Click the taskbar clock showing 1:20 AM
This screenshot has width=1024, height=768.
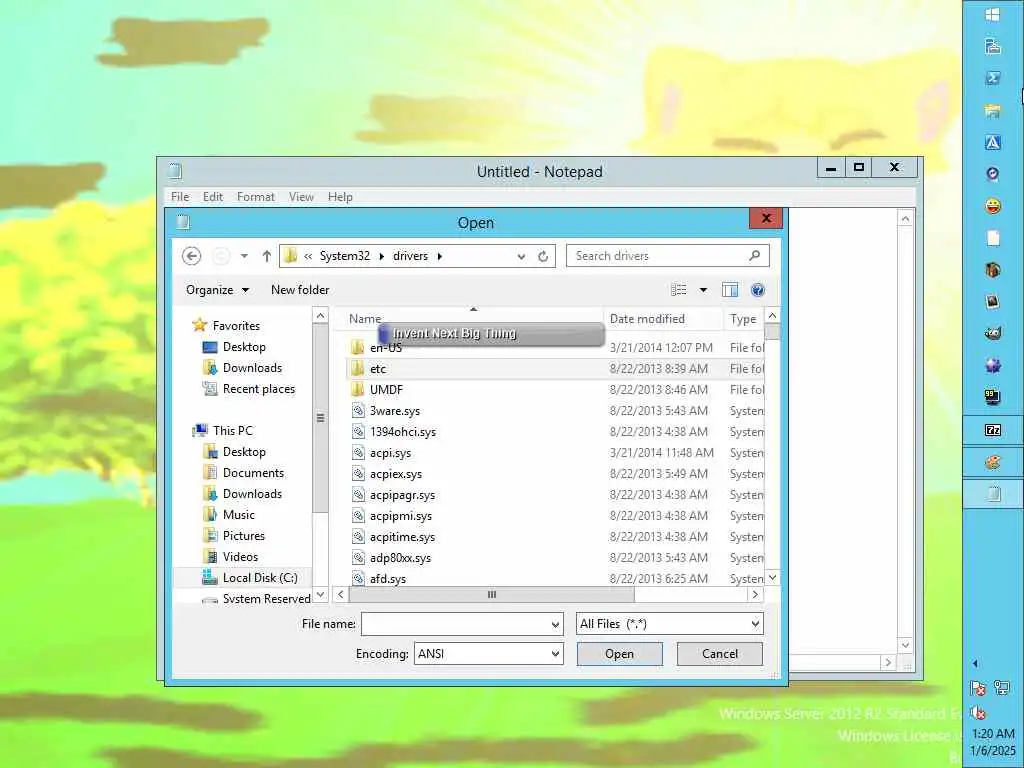pos(993,742)
